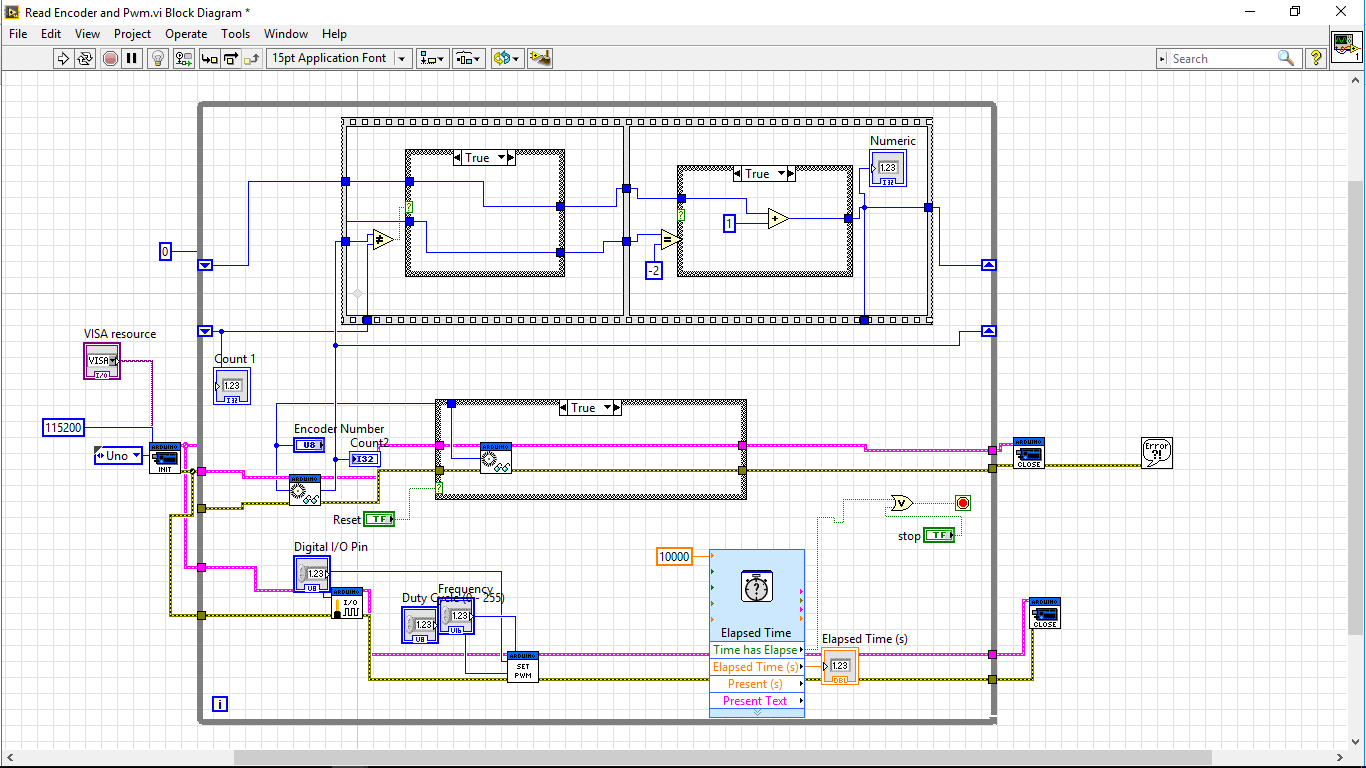Select the Count2 I32 indicator terminal
This screenshot has height=768, width=1366.
364,458
